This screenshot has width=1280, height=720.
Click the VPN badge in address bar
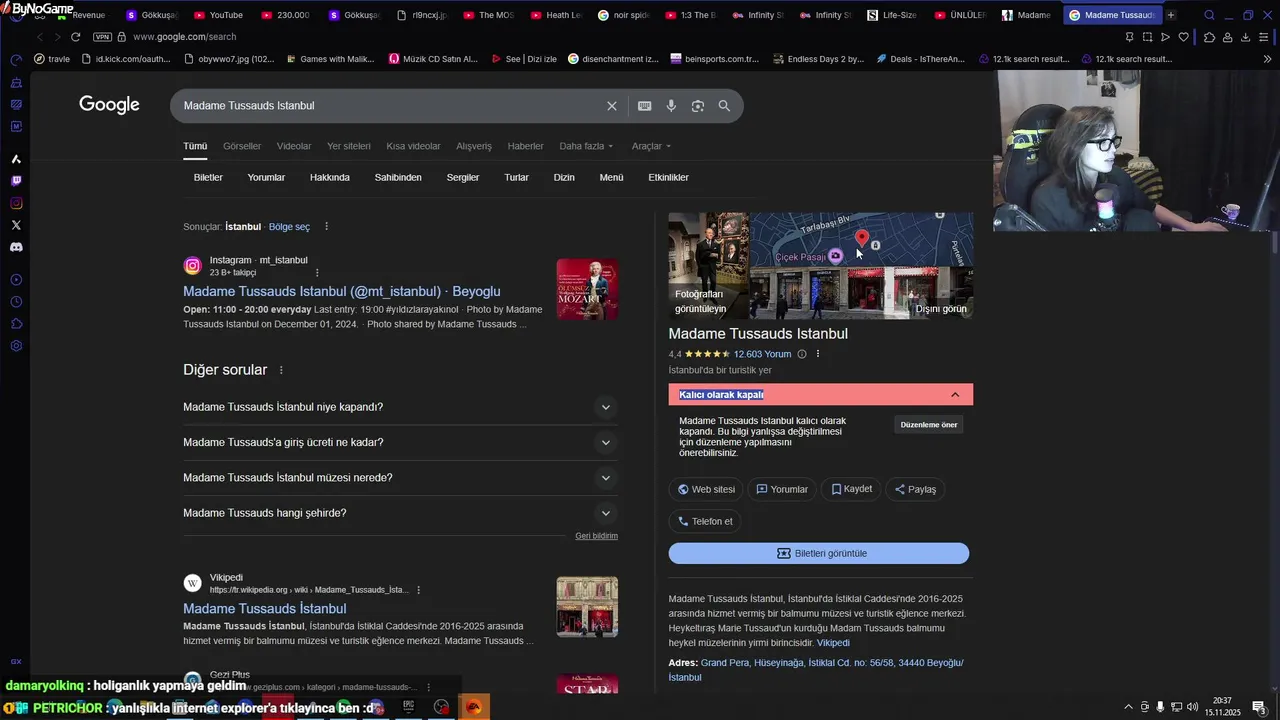click(x=102, y=37)
